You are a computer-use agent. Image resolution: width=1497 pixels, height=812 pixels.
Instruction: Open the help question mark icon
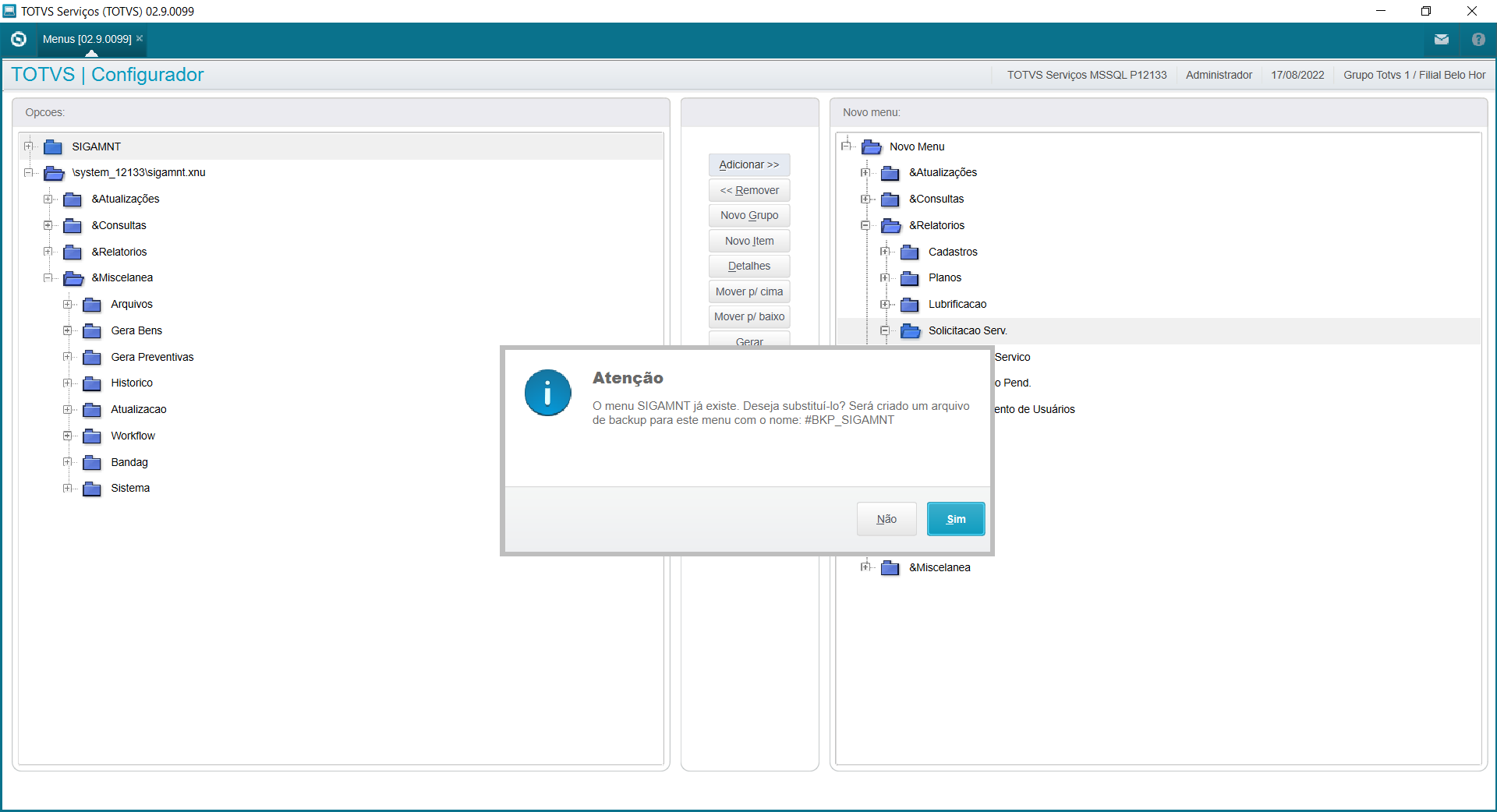click(x=1478, y=40)
